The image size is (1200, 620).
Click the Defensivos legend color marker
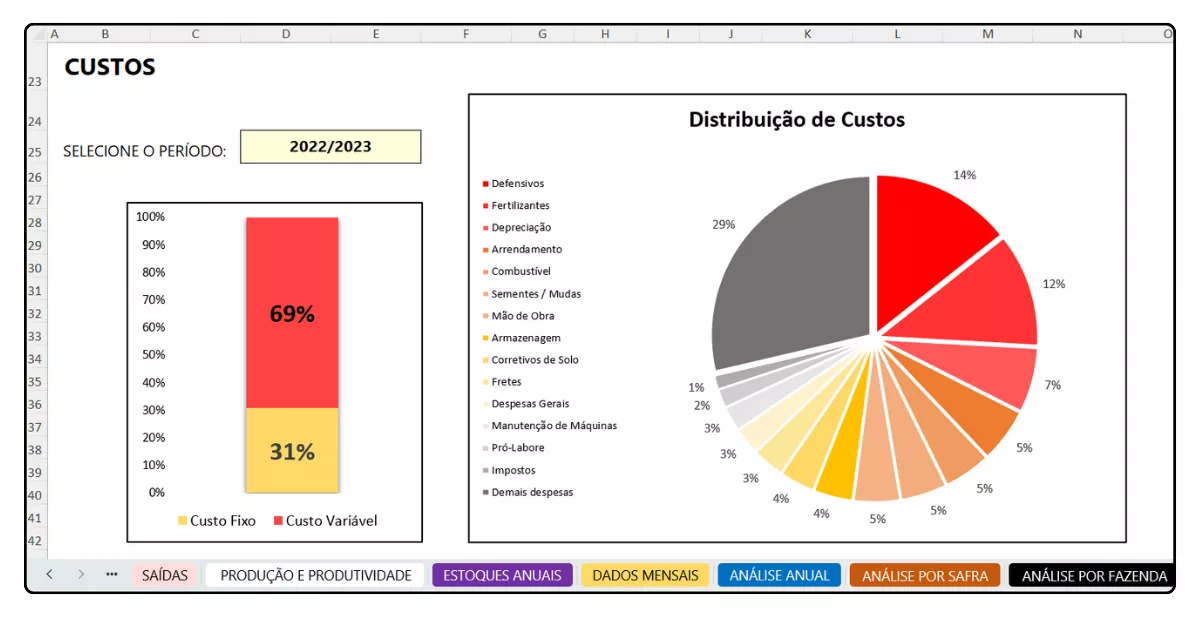tap(486, 184)
